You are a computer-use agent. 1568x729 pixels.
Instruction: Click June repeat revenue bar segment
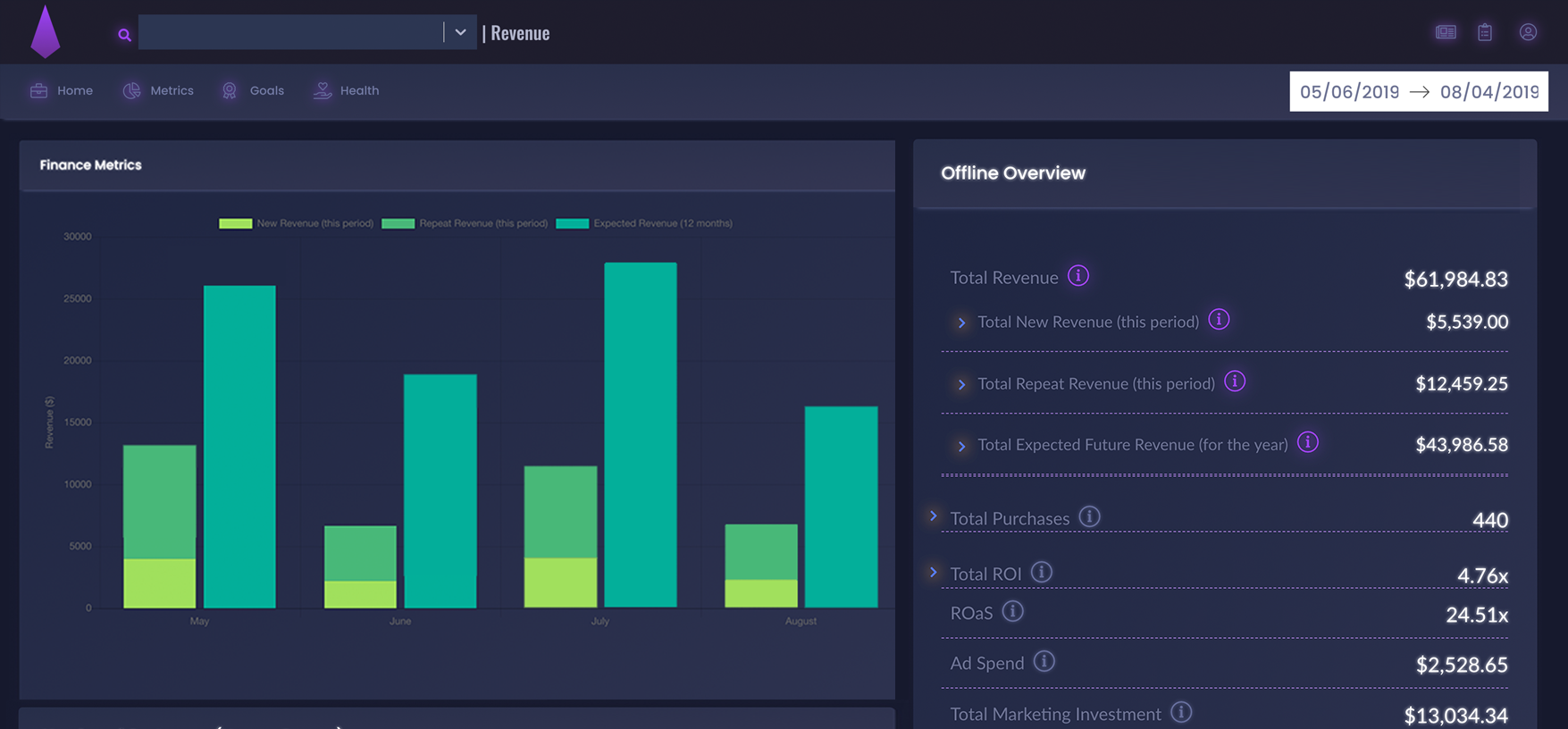point(360,553)
